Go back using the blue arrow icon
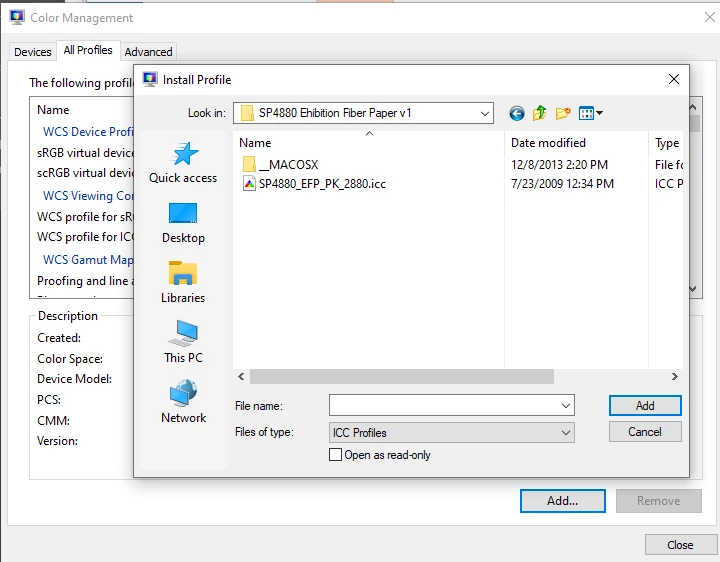 (517, 113)
